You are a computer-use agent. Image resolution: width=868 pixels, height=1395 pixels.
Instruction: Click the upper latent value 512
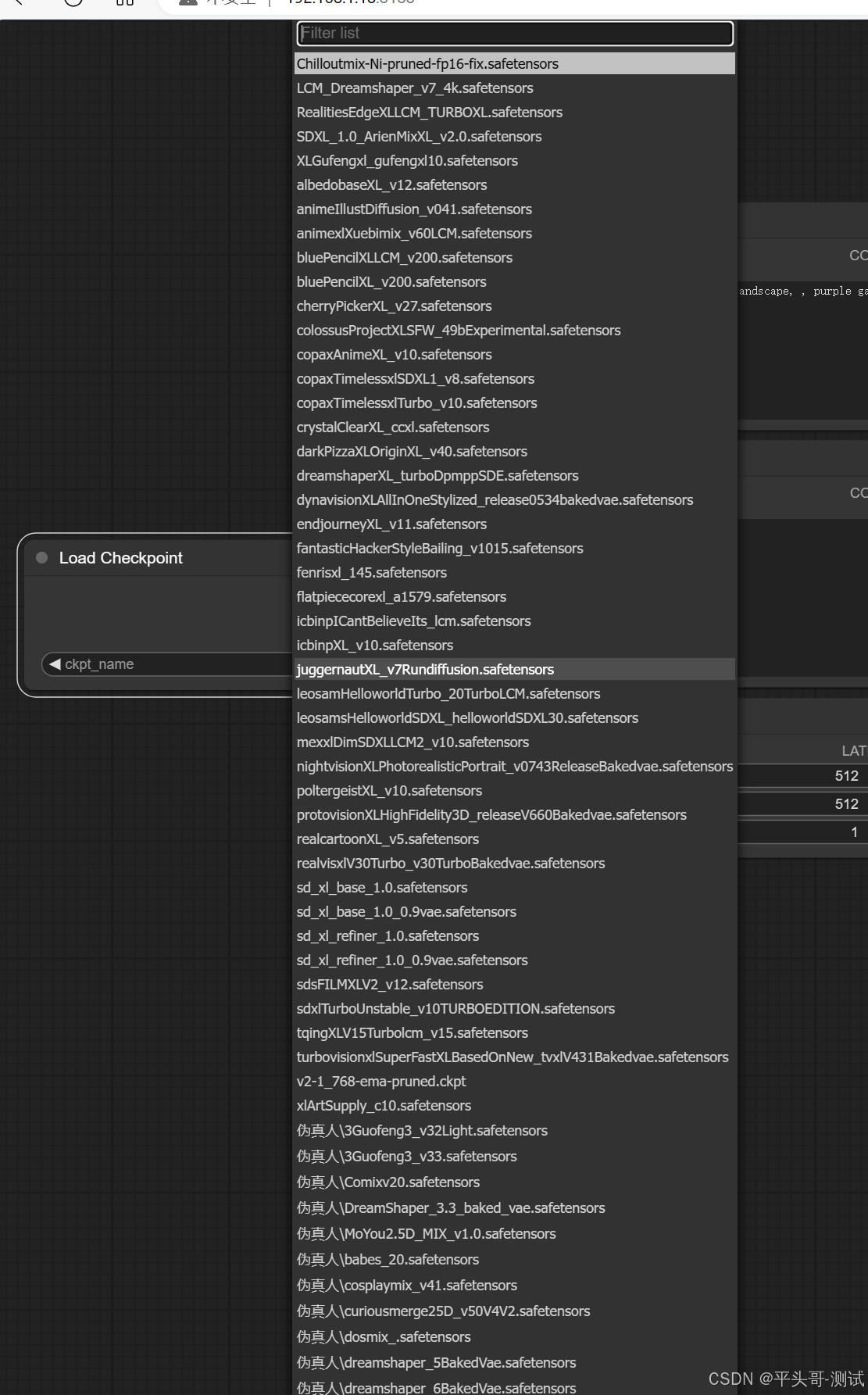click(847, 776)
